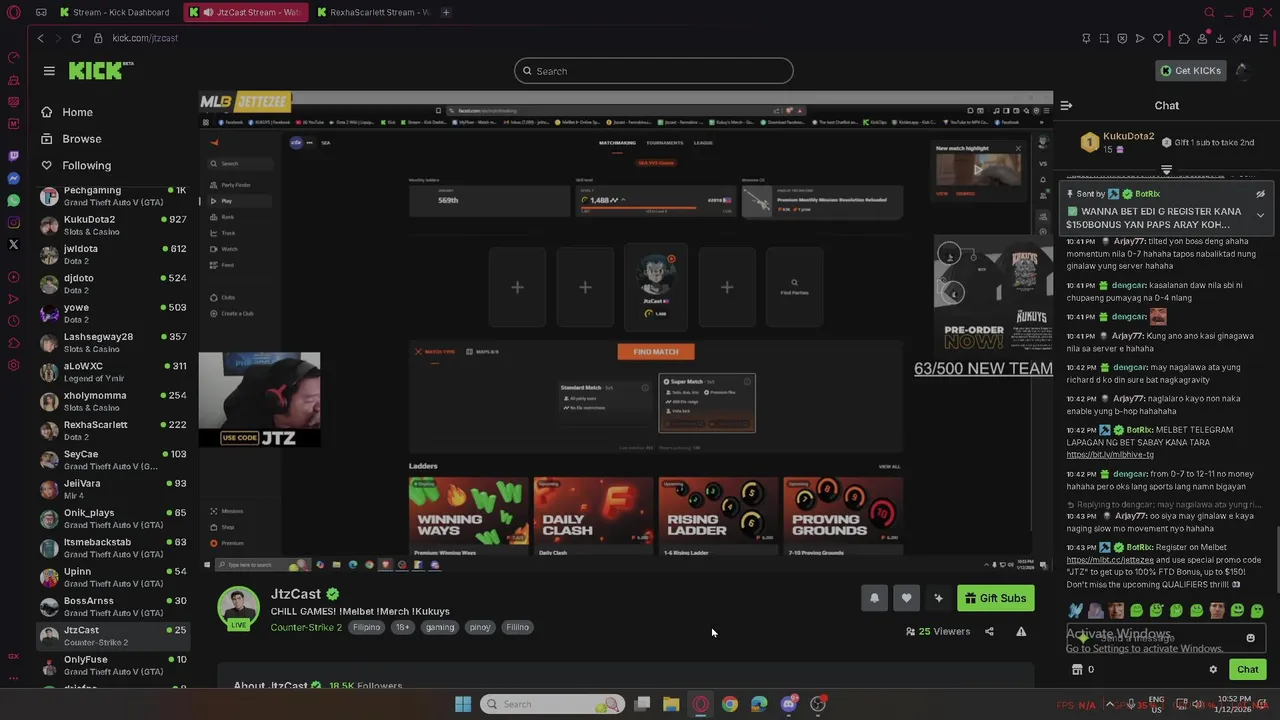Open Opera downloads icon
This screenshot has height=720, width=1280.
pyautogui.click(x=1220, y=38)
